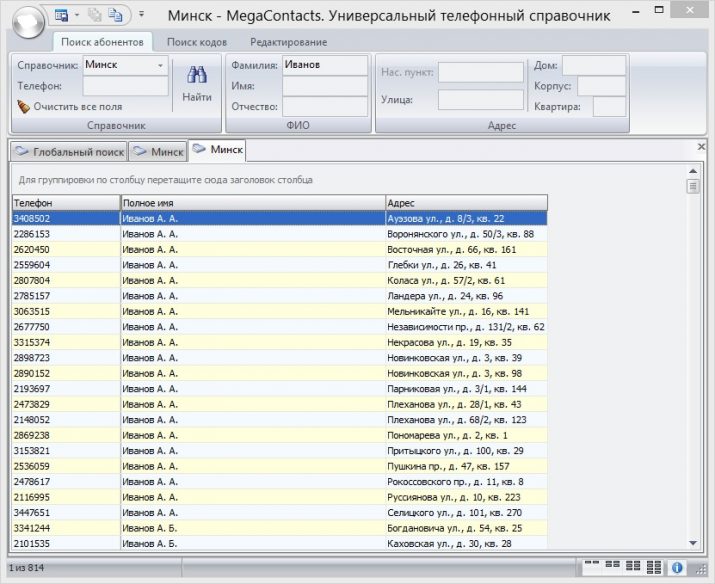Switch to the Поиск абонентов ribbon tab
715x584 pixels.
[x=102, y=42]
